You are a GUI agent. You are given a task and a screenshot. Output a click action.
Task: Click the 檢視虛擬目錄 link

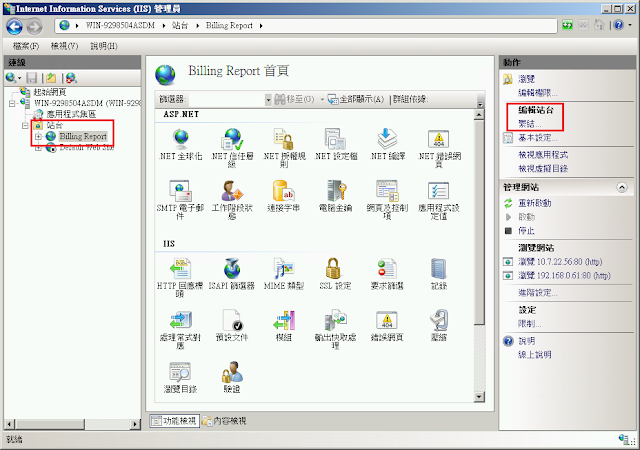[x=543, y=168]
